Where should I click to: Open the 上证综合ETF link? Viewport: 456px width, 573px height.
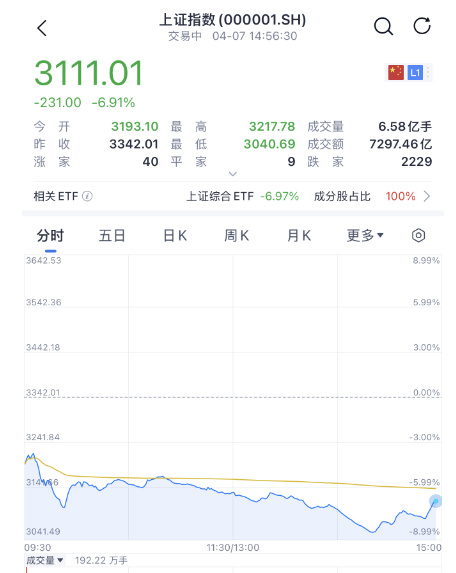pos(242,197)
